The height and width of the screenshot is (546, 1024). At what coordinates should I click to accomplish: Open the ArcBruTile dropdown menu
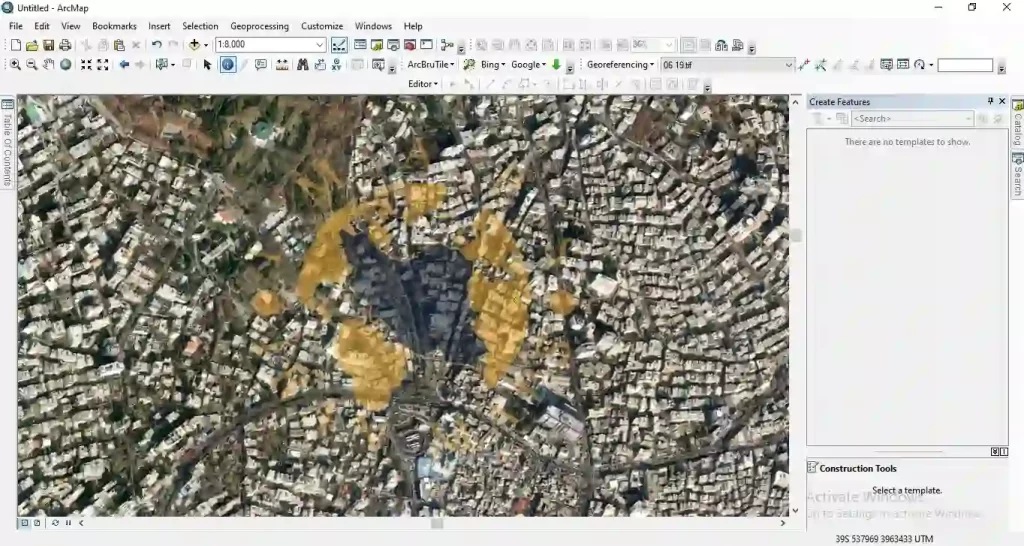coord(430,65)
